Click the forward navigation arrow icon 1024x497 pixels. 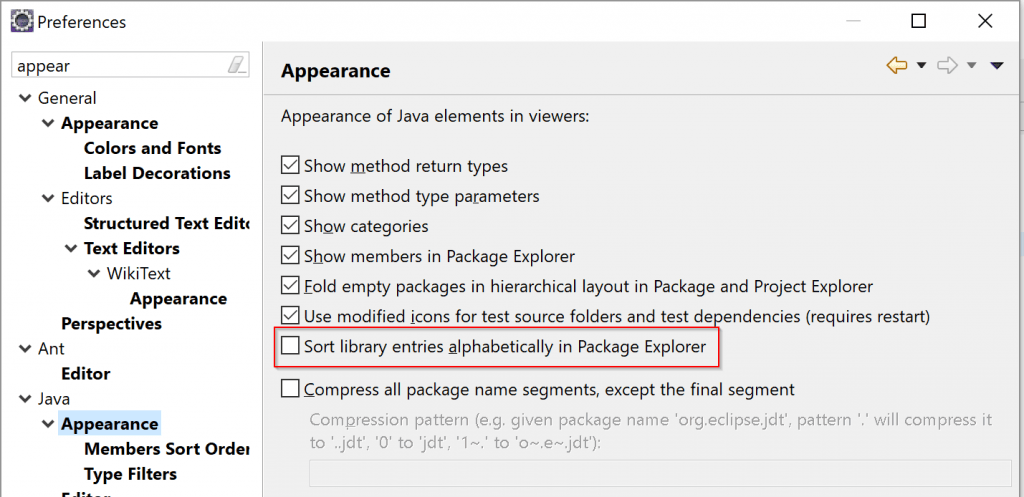coord(948,65)
